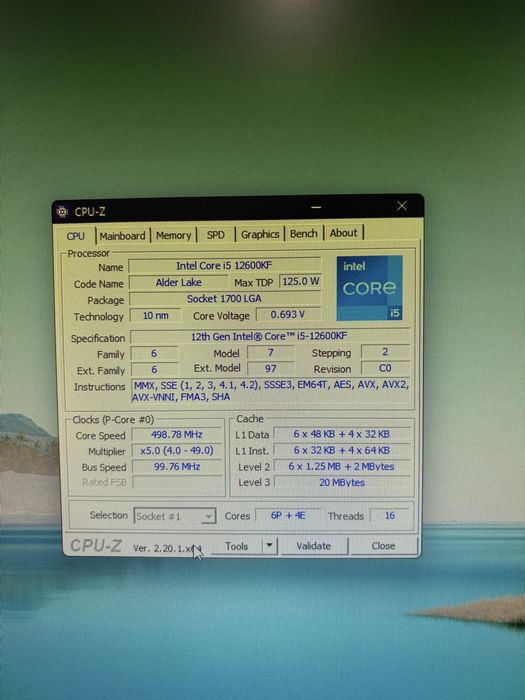This screenshot has height=700, width=525.
Task: Click the Max TDP value 125.0 W
Action: 300,281
